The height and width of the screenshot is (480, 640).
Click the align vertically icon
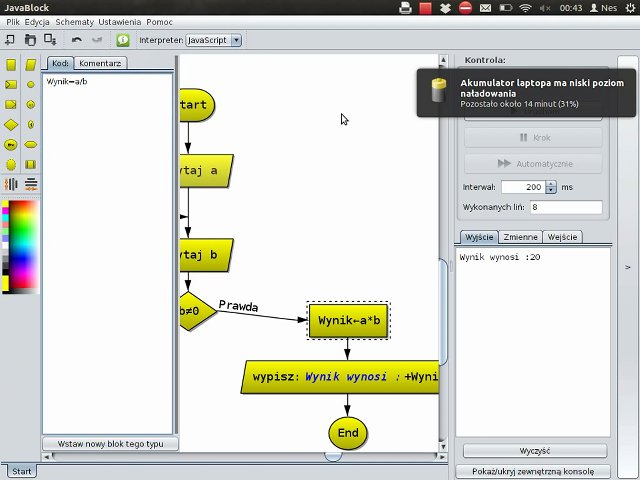[x=11, y=184]
